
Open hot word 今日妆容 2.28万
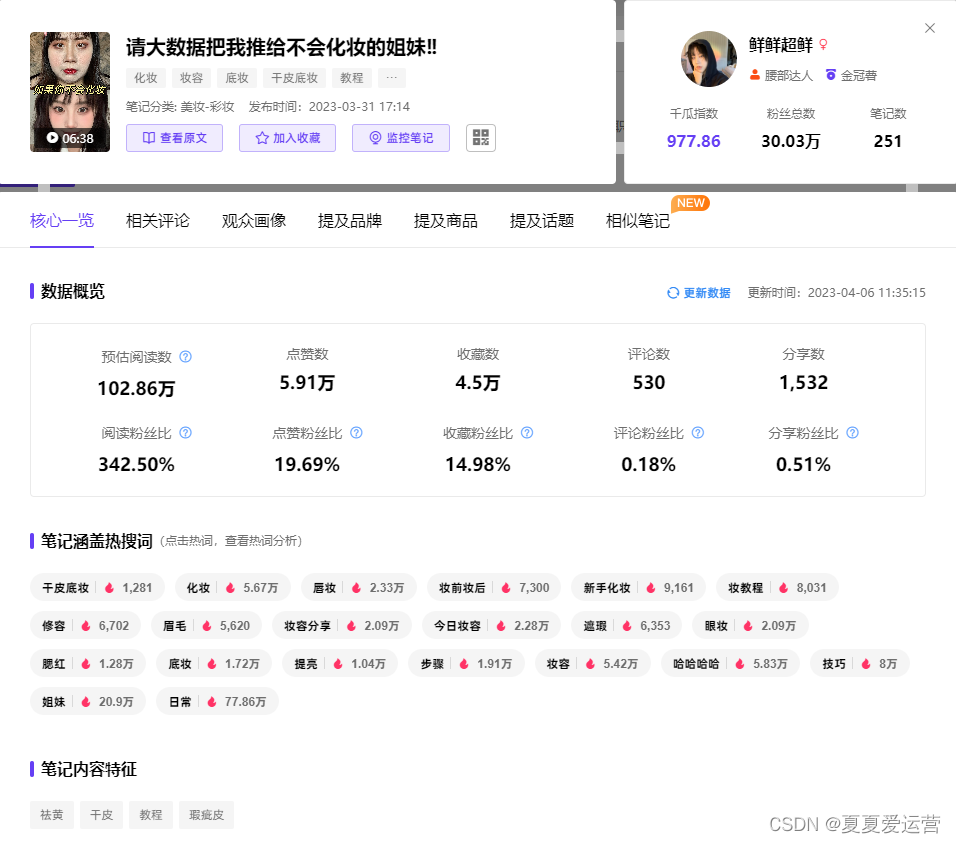(x=491, y=625)
